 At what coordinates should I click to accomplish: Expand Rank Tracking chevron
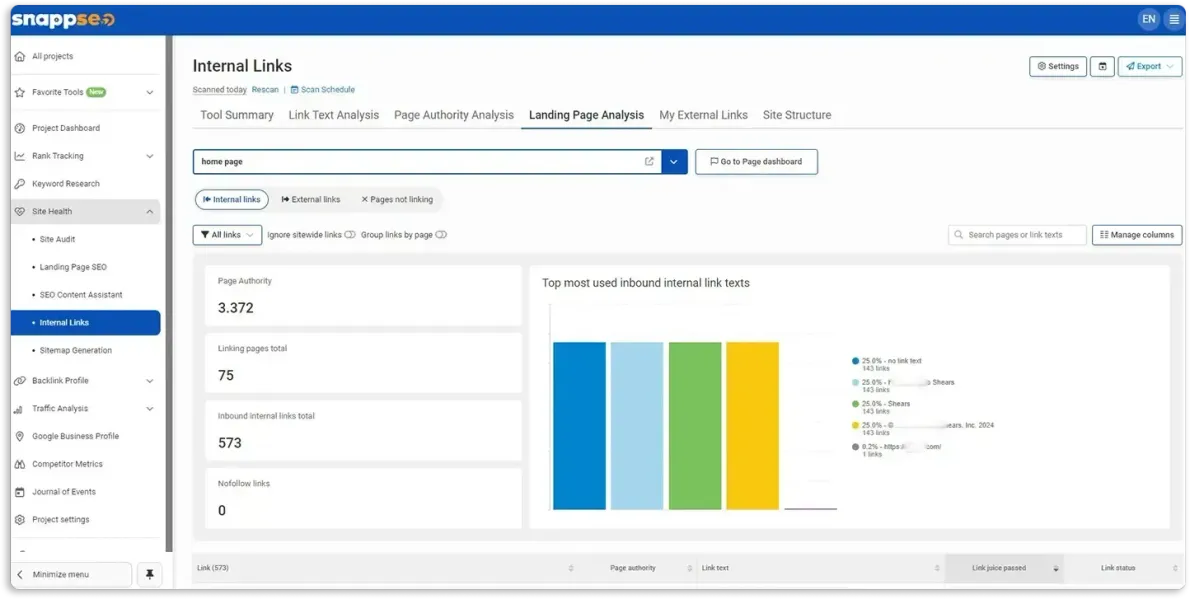tap(150, 156)
